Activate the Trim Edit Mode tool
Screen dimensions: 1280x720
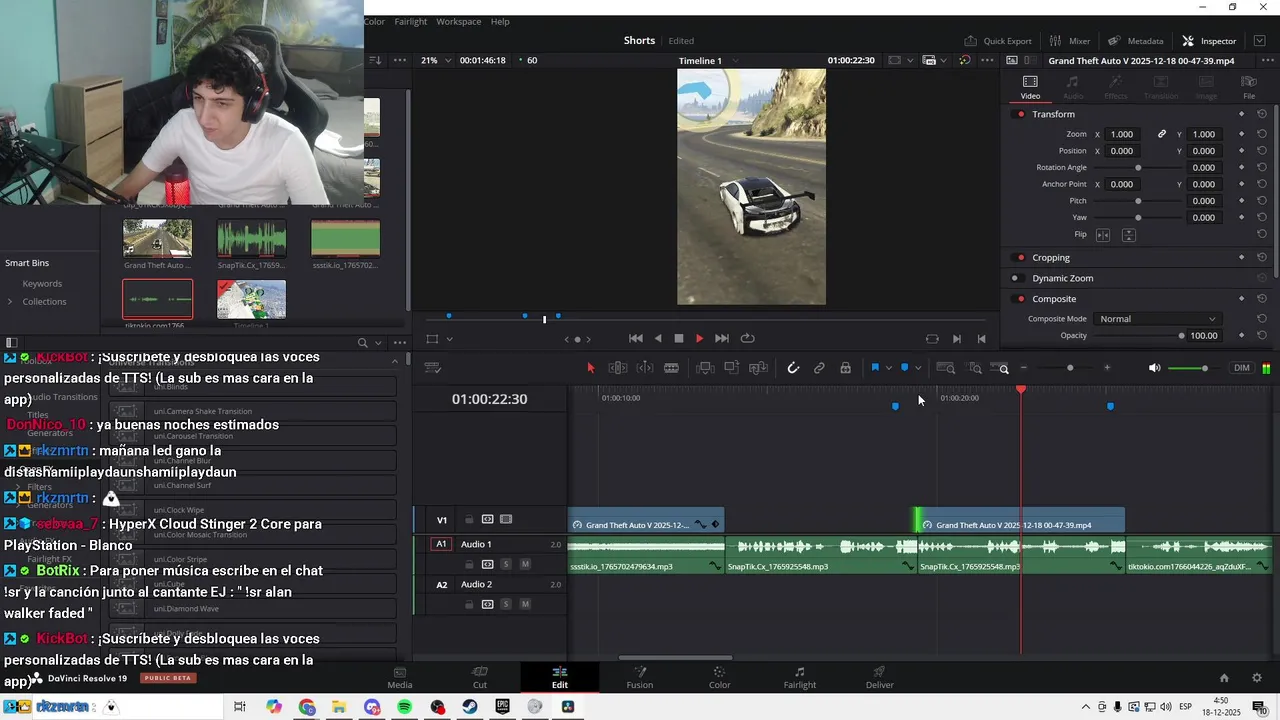tap(618, 368)
